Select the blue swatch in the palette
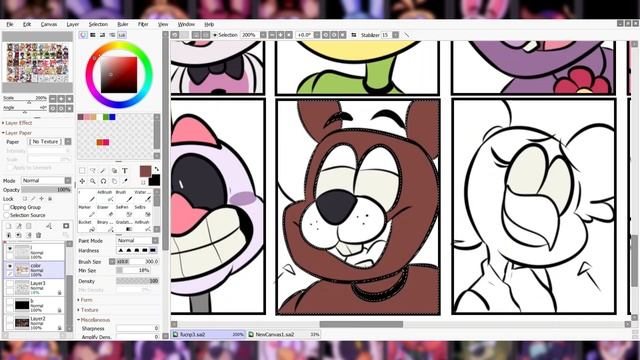The width and height of the screenshot is (640, 360). (112, 117)
